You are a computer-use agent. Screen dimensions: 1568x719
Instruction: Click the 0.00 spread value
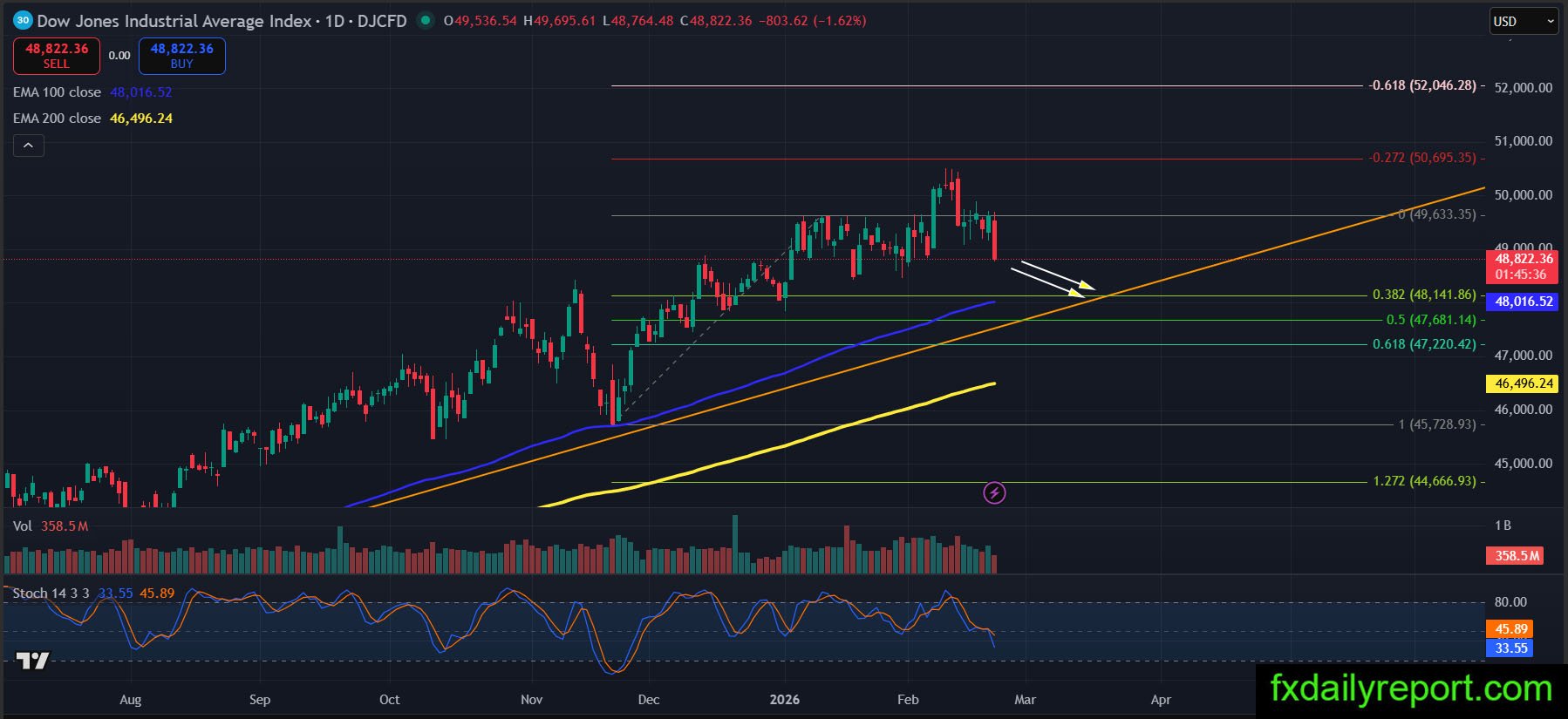[x=119, y=56]
